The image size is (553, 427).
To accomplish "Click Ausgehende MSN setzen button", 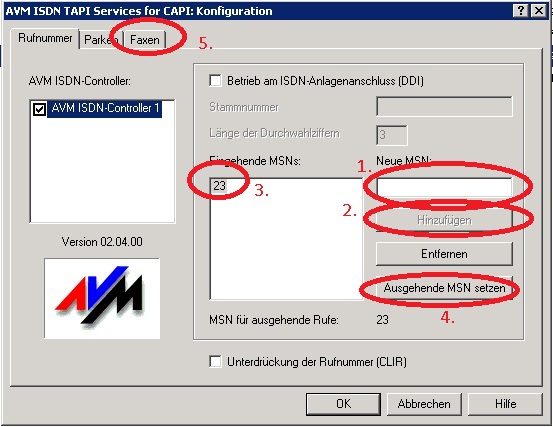I will pos(444,288).
